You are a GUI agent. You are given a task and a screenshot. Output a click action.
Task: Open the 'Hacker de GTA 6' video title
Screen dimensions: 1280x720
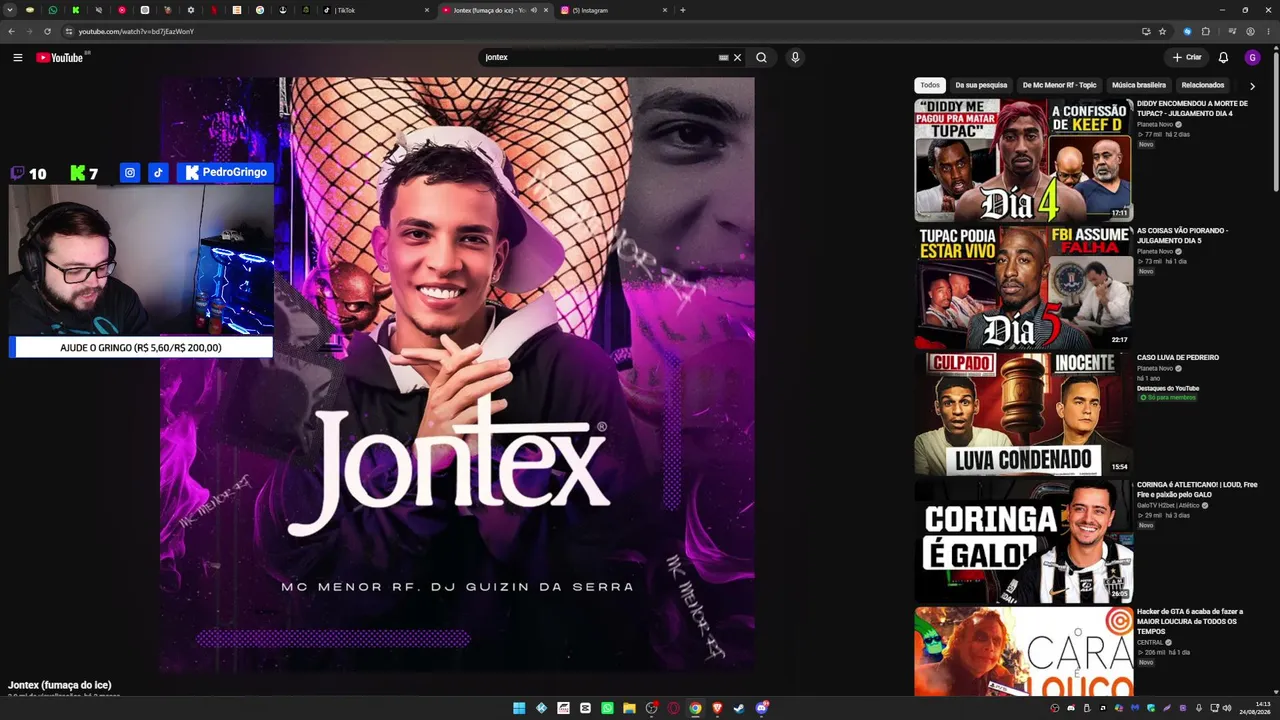coord(1190,621)
